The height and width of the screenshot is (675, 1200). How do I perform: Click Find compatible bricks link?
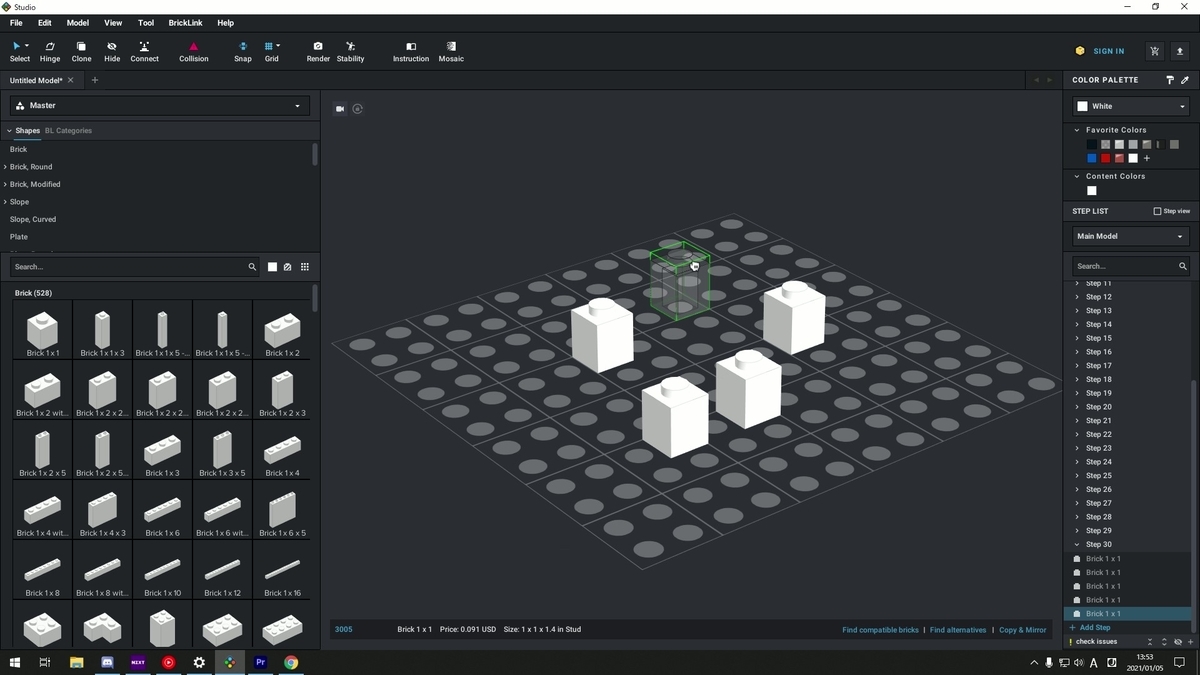tap(880, 630)
